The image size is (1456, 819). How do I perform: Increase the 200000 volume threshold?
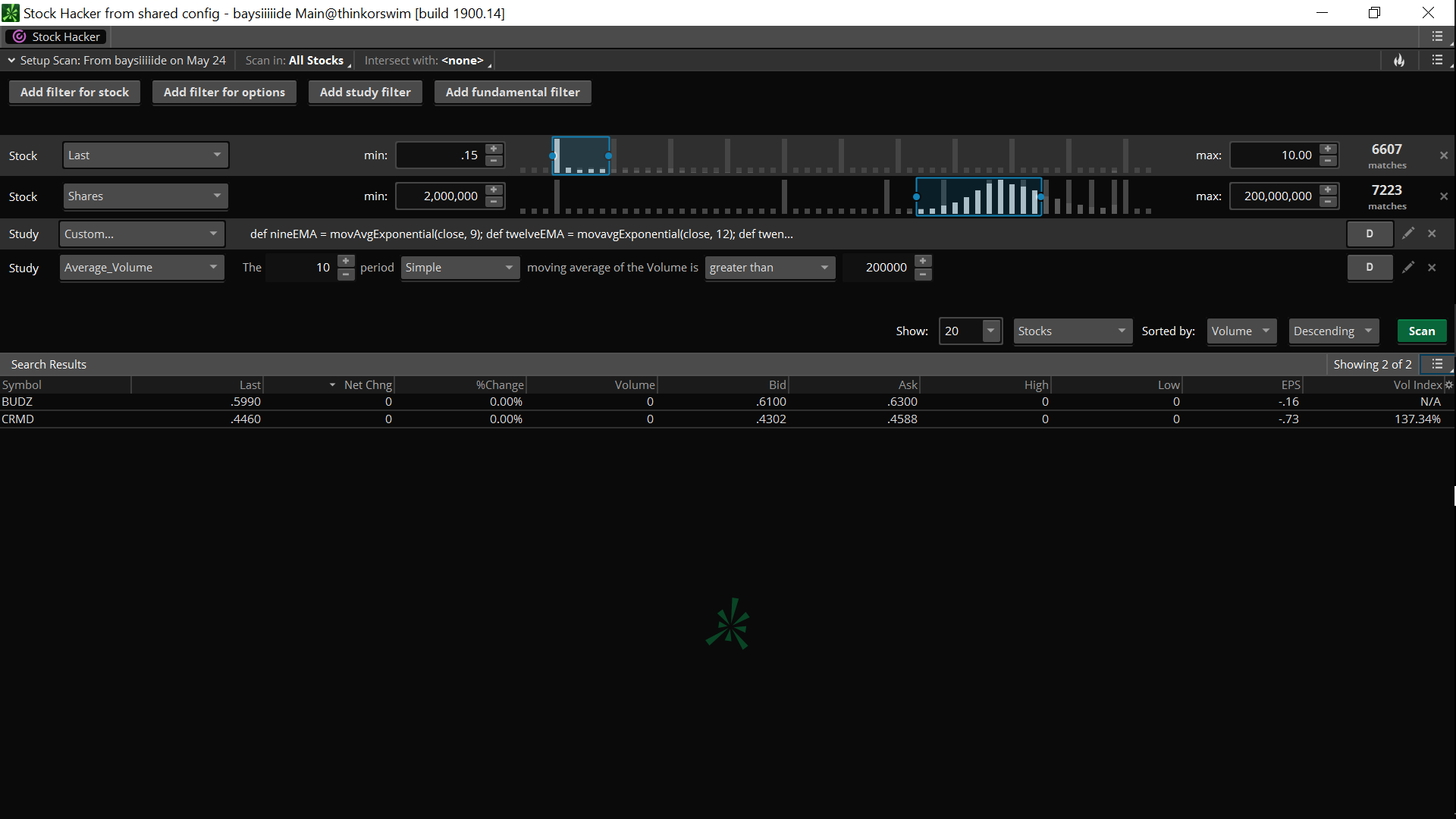pos(923,261)
